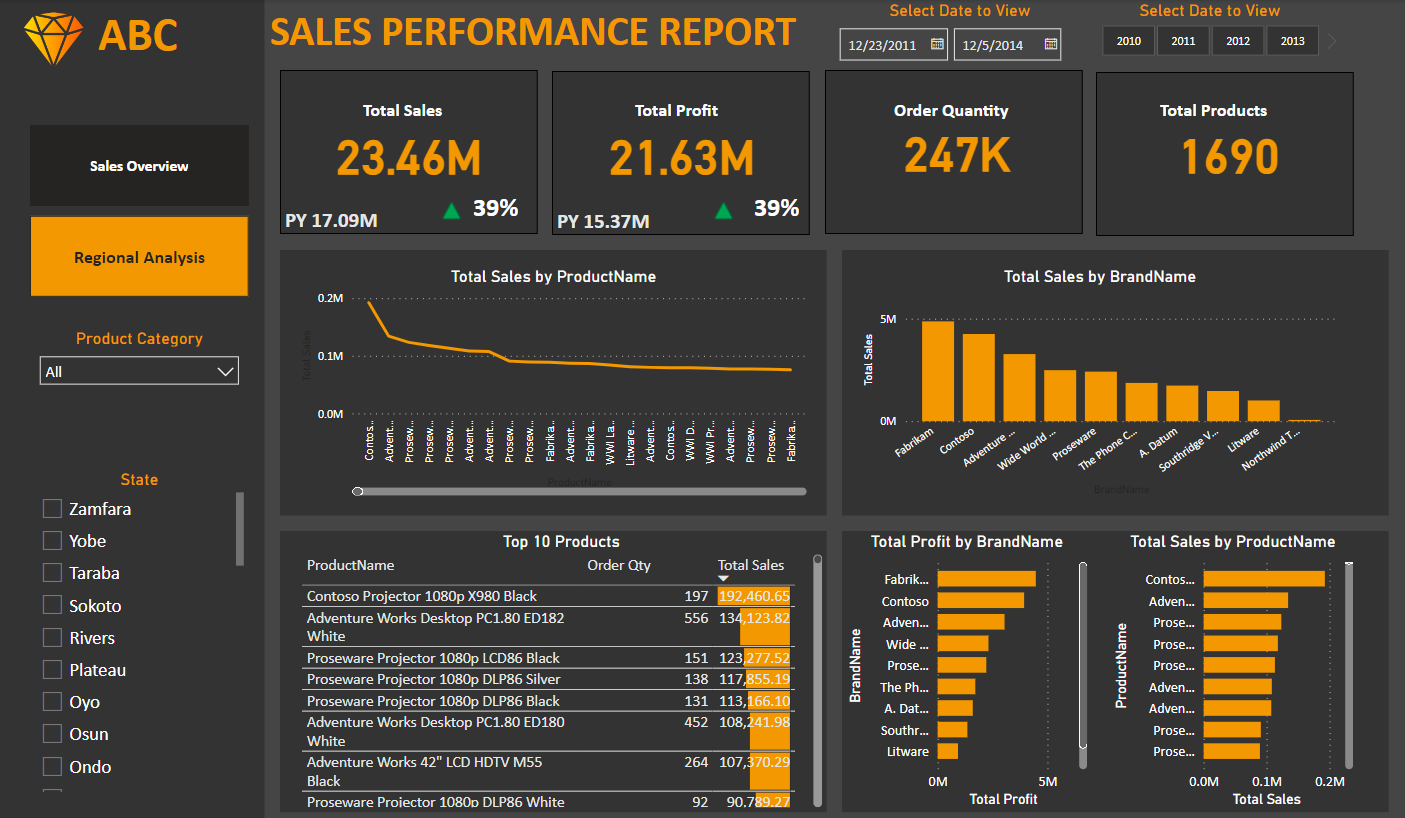The image size is (1405, 818).
Task: Check the Taraba state checkbox
Action: pyautogui.click(x=53, y=573)
